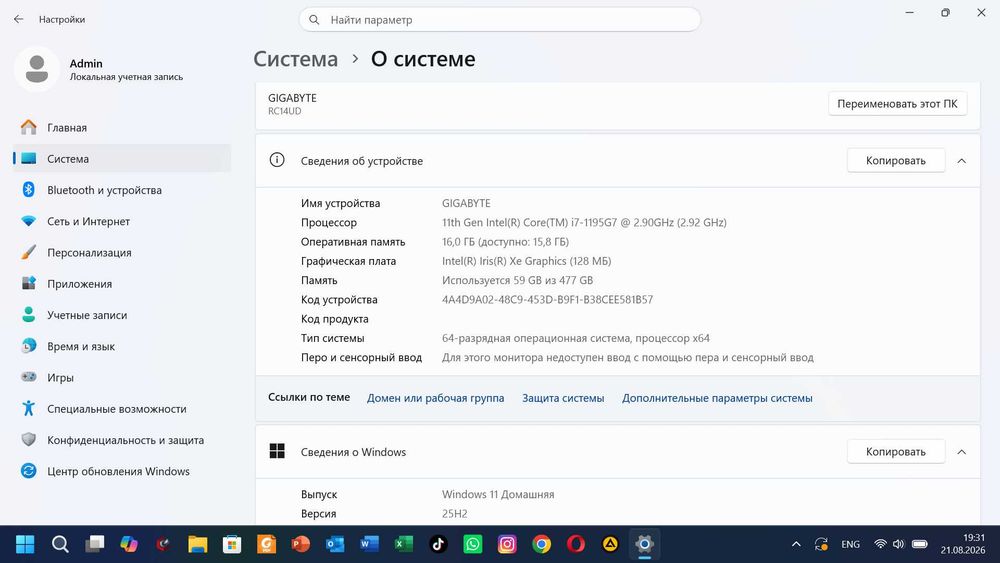The width and height of the screenshot is (1000, 563).
Task: Open taskbar Search
Action: 60,544
